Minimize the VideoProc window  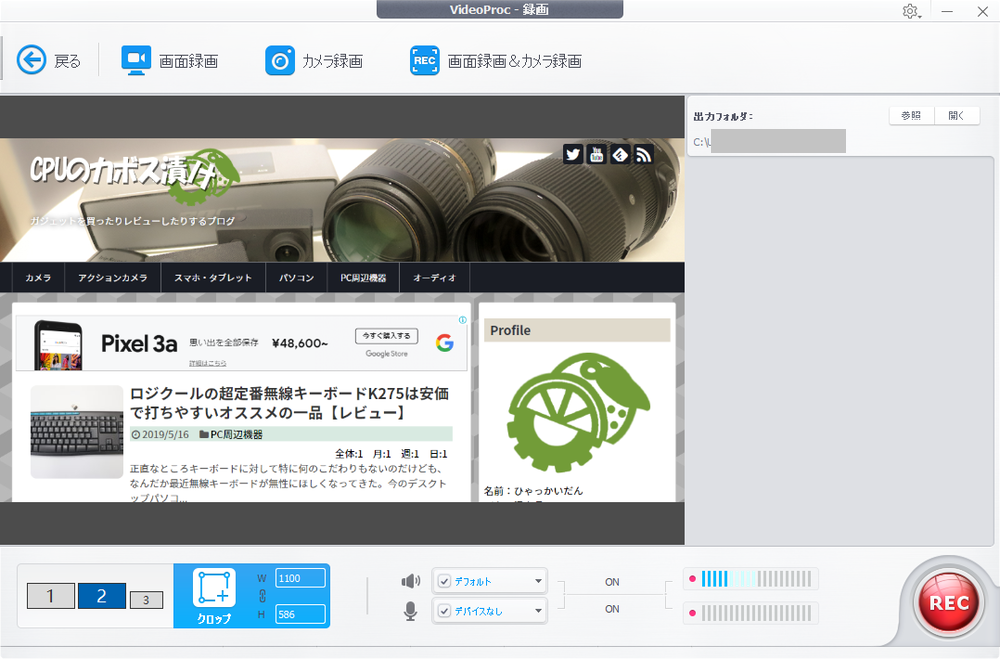click(947, 11)
